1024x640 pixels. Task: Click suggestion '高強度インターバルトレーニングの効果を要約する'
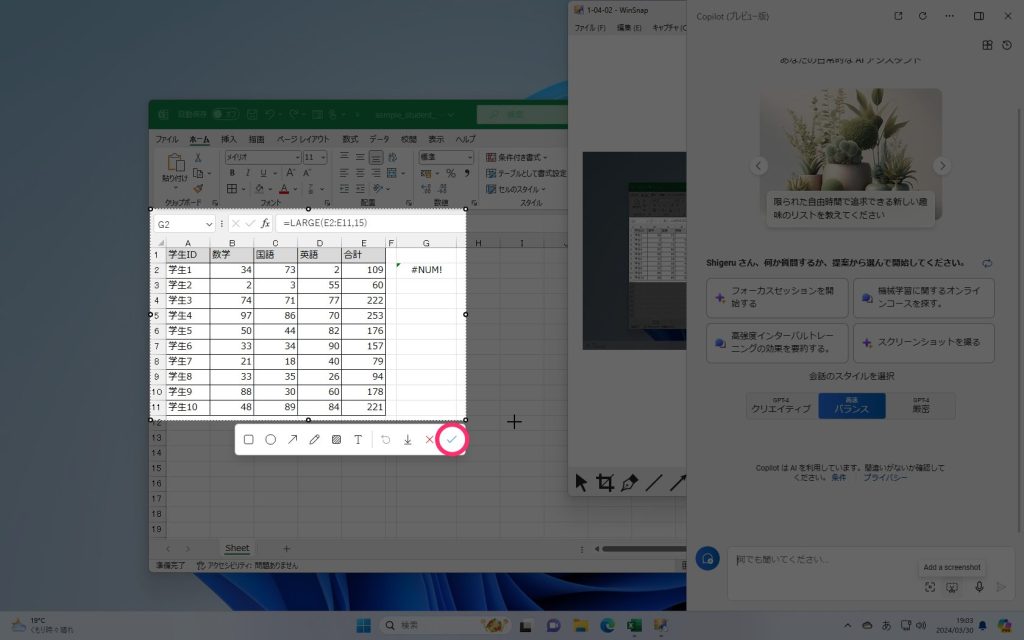pos(777,343)
